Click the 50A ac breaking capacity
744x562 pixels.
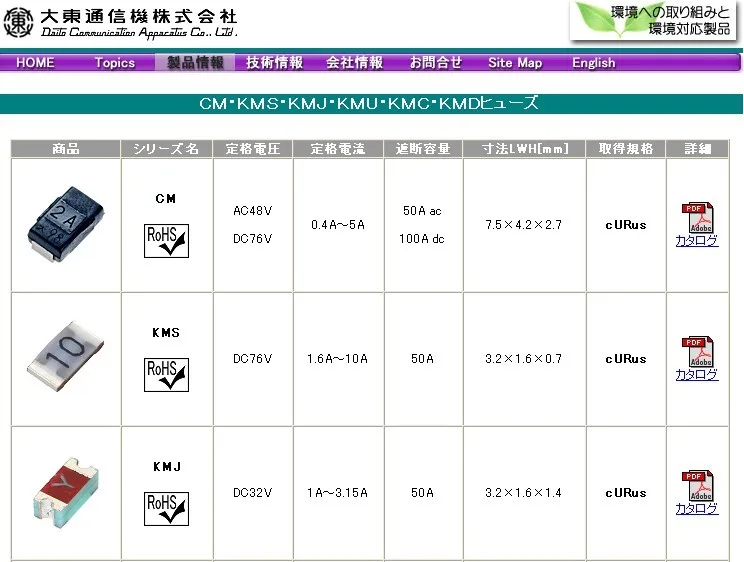pos(422,211)
